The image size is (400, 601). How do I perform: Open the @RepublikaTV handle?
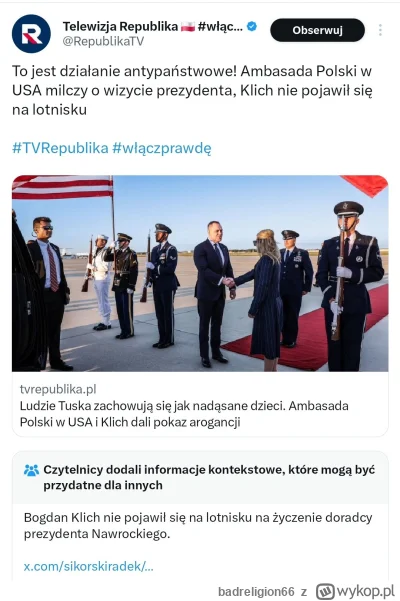click(103, 41)
